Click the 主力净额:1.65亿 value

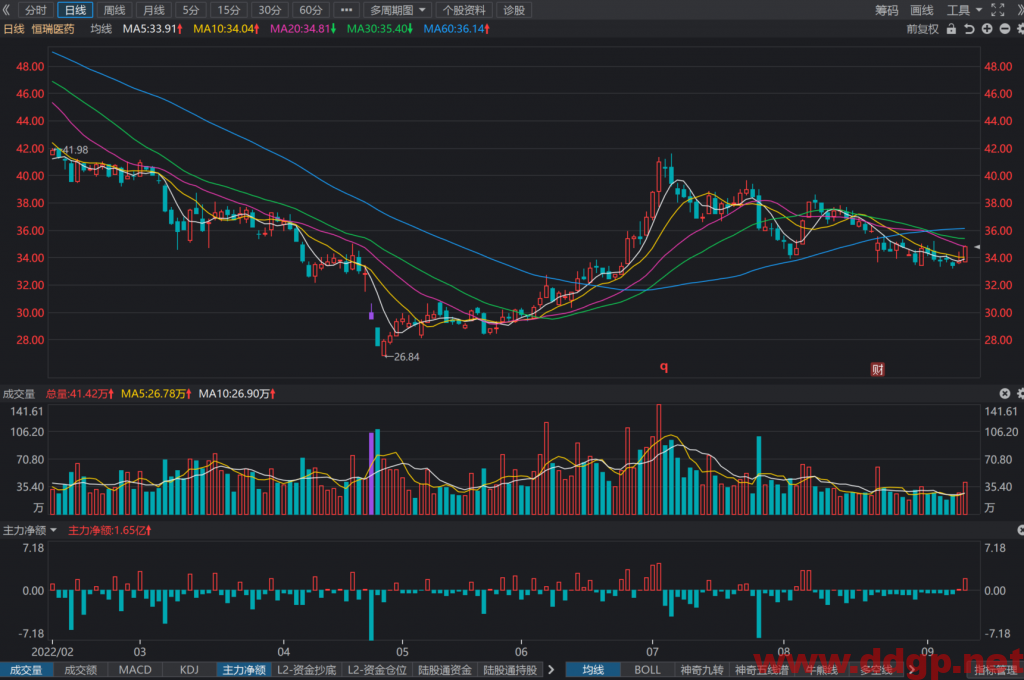pos(110,530)
